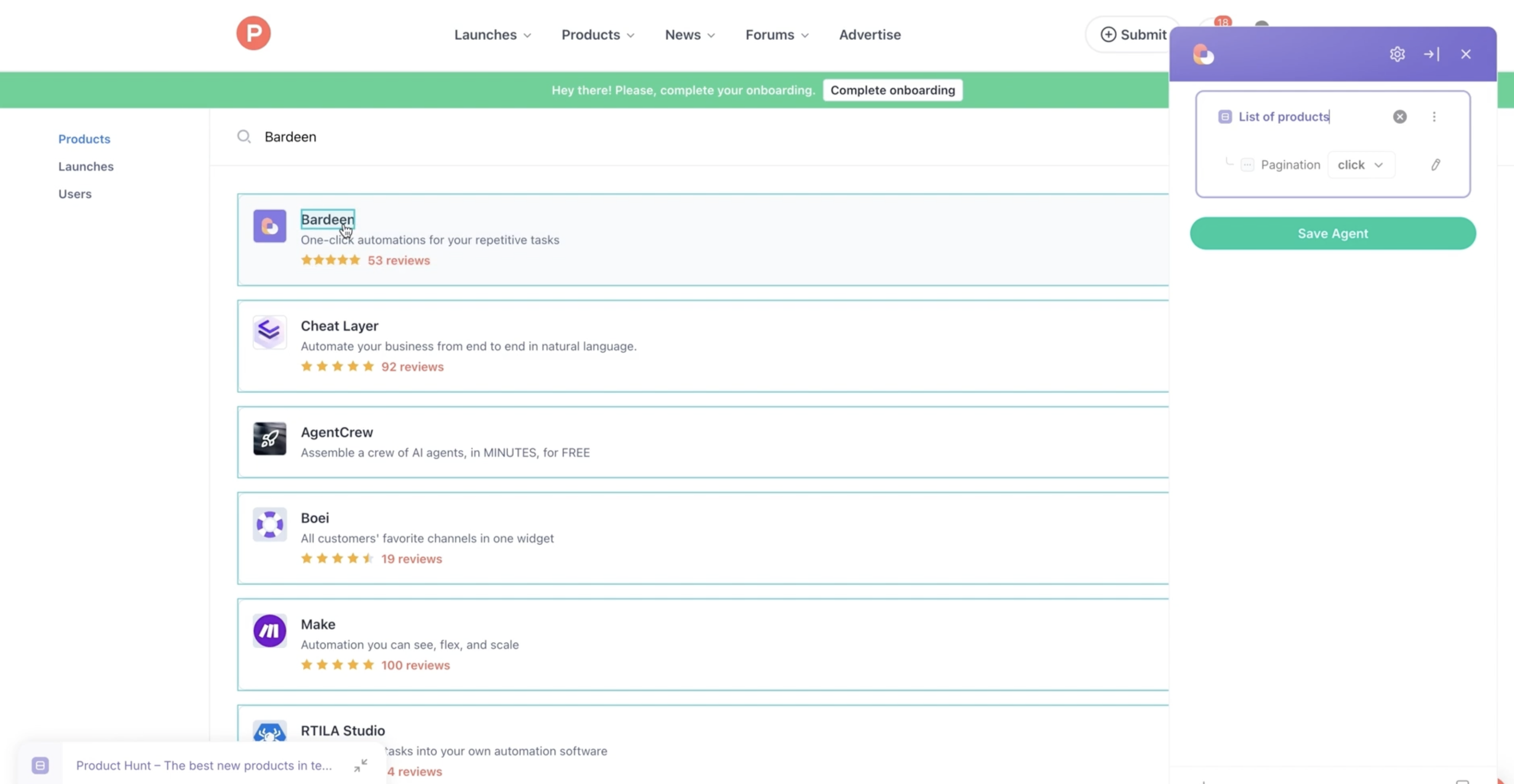This screenshot has height=784, width=1514.
Task: Edit the List of products name field
Action: point(1284,117)
